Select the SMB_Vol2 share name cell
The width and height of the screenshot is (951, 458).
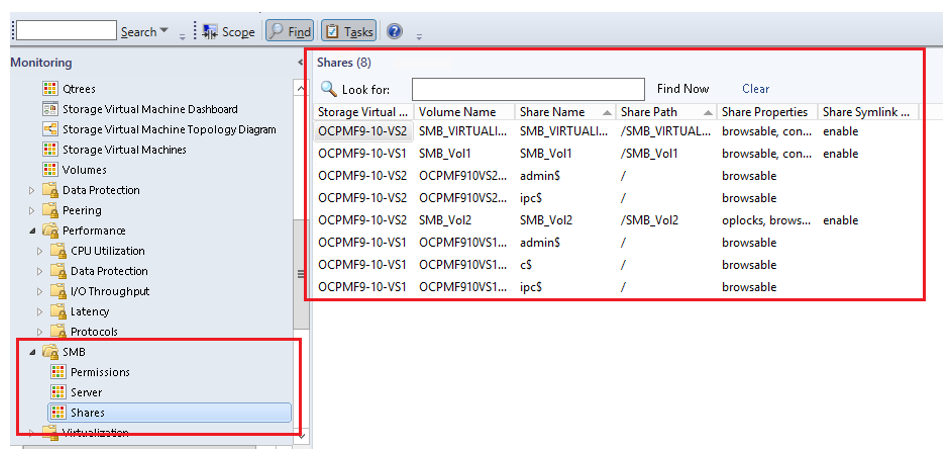[546, 220]
